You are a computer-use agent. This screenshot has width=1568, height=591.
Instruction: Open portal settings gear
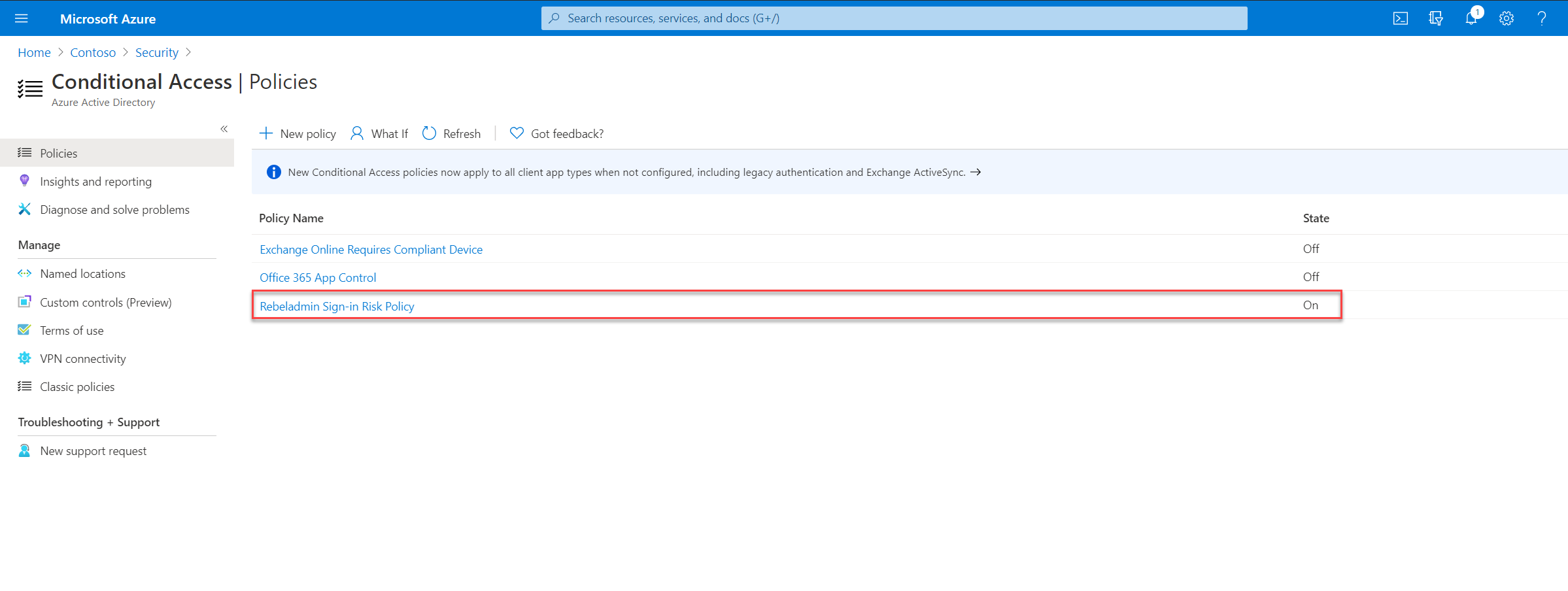pyautogui.click(x=1507, y=18)
